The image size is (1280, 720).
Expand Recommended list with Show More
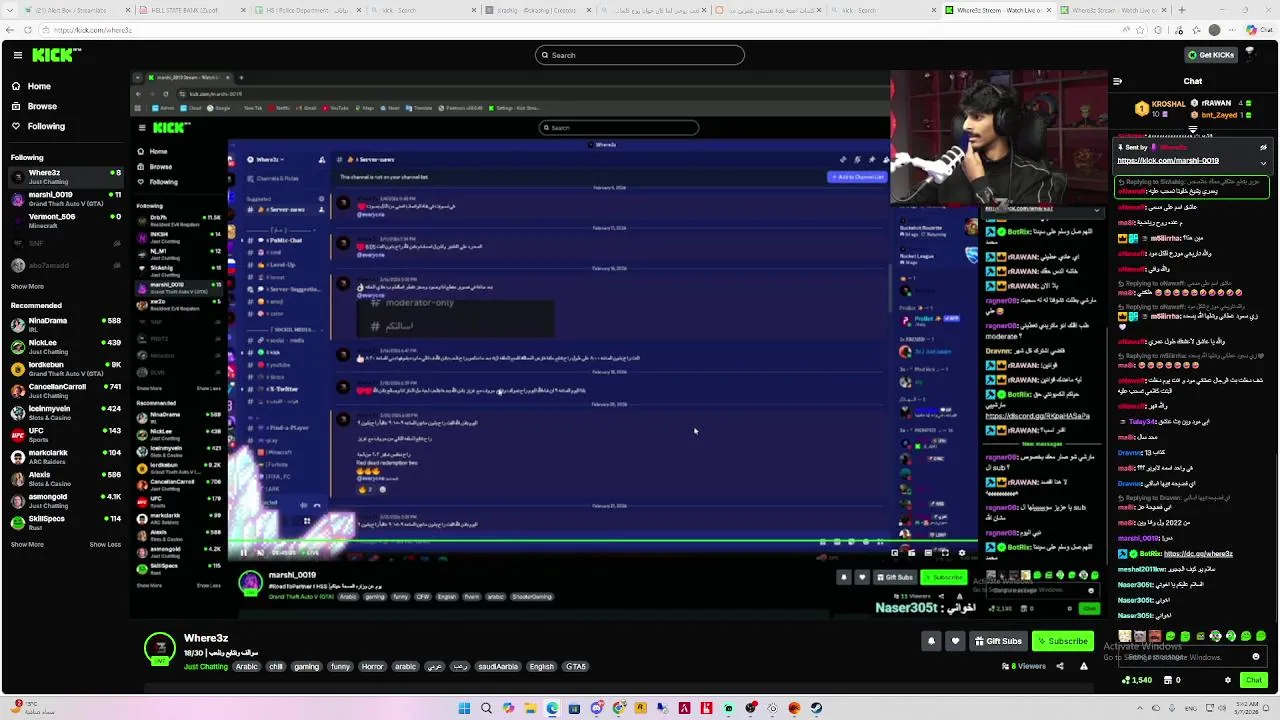pyautogui.click(x=27, y=544)
